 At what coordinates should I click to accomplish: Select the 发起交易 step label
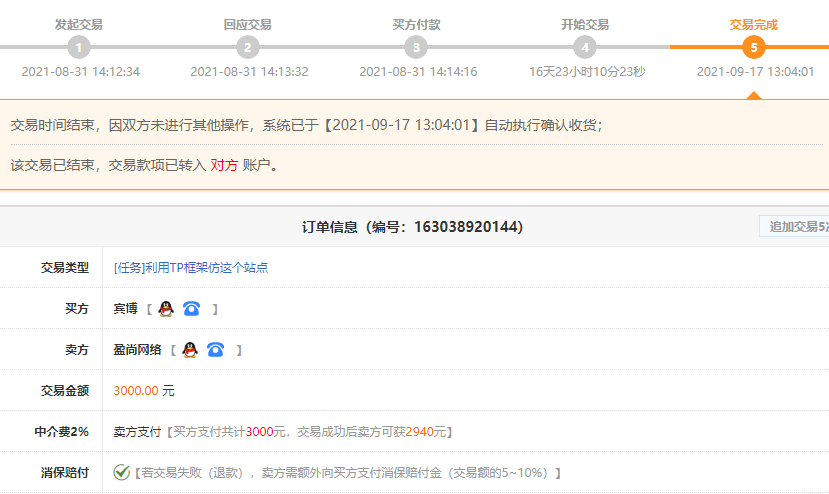point(79,24)
